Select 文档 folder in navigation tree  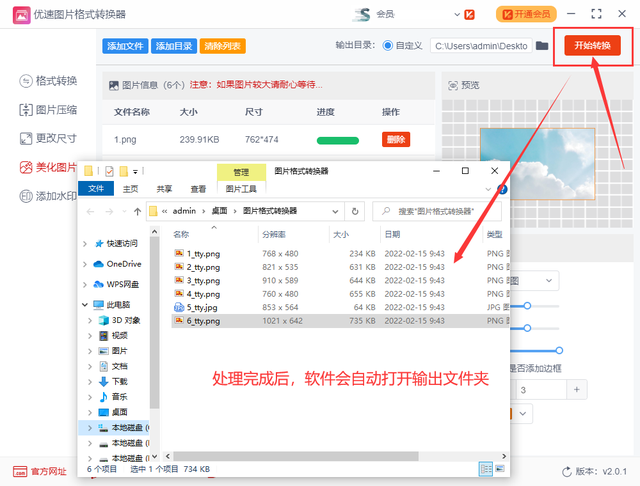[114, 366]
